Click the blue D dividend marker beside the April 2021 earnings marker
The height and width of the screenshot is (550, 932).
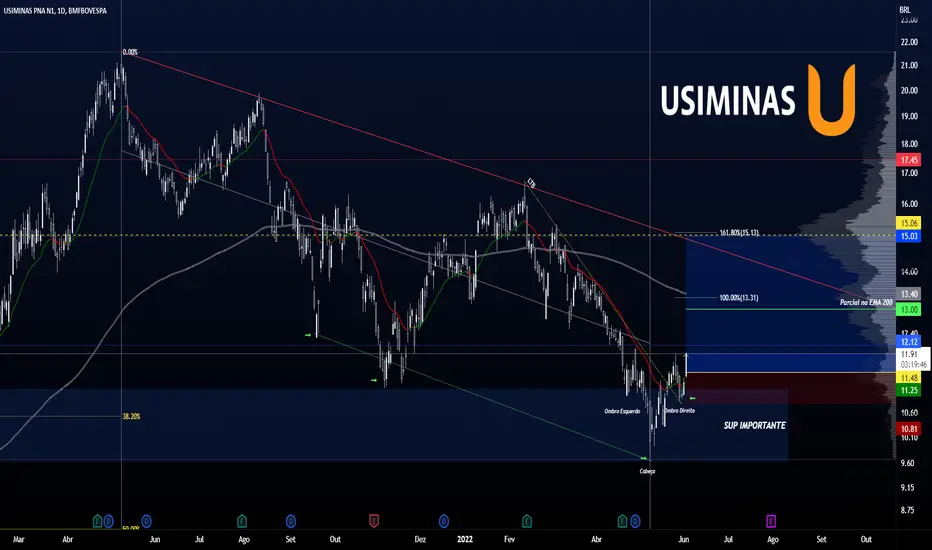coord(108,521)
